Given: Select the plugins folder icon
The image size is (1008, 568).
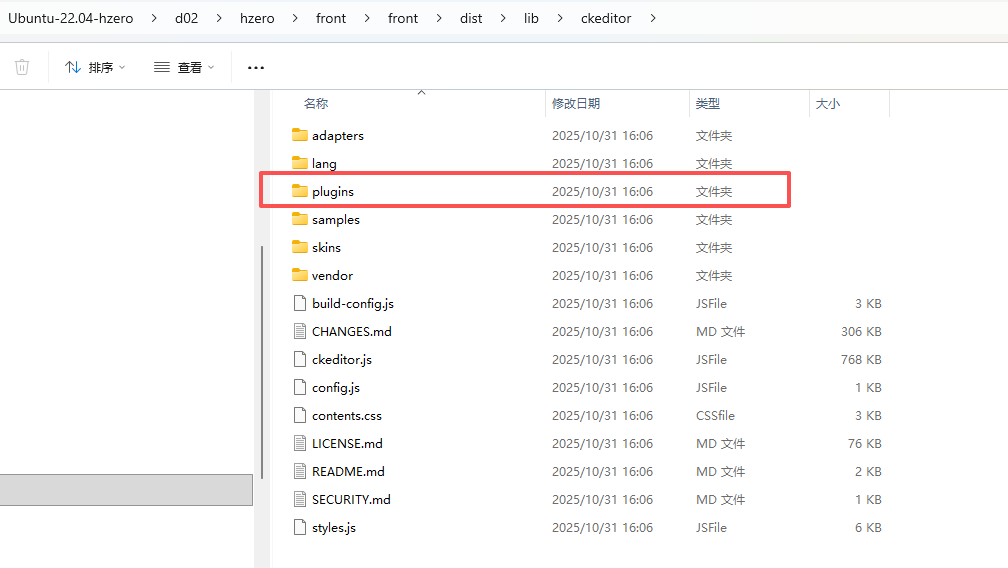Looking at the screenshot, I should point(299,191).
